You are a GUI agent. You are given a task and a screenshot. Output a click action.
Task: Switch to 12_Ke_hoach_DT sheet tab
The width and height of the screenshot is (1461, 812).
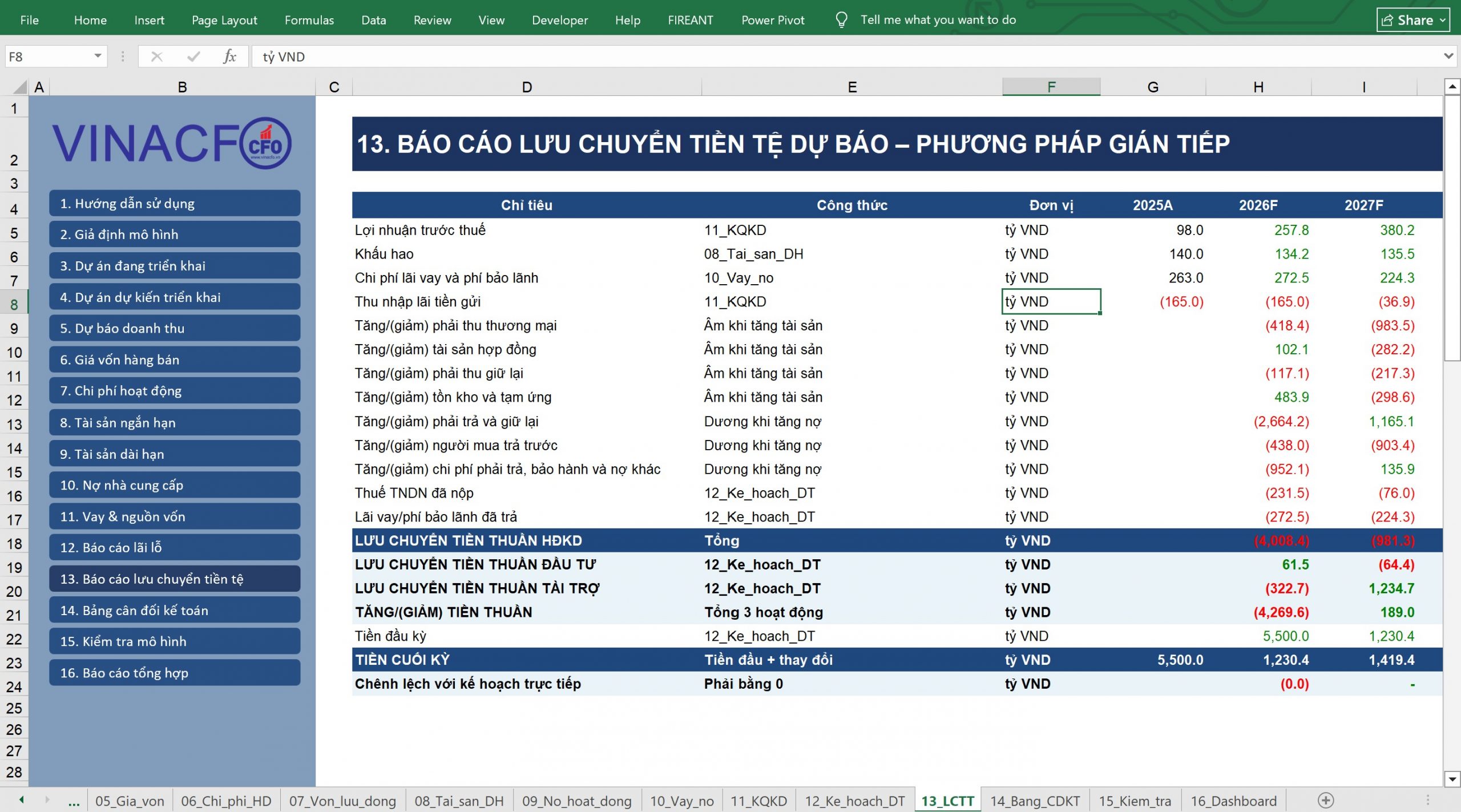pos(855,801)
